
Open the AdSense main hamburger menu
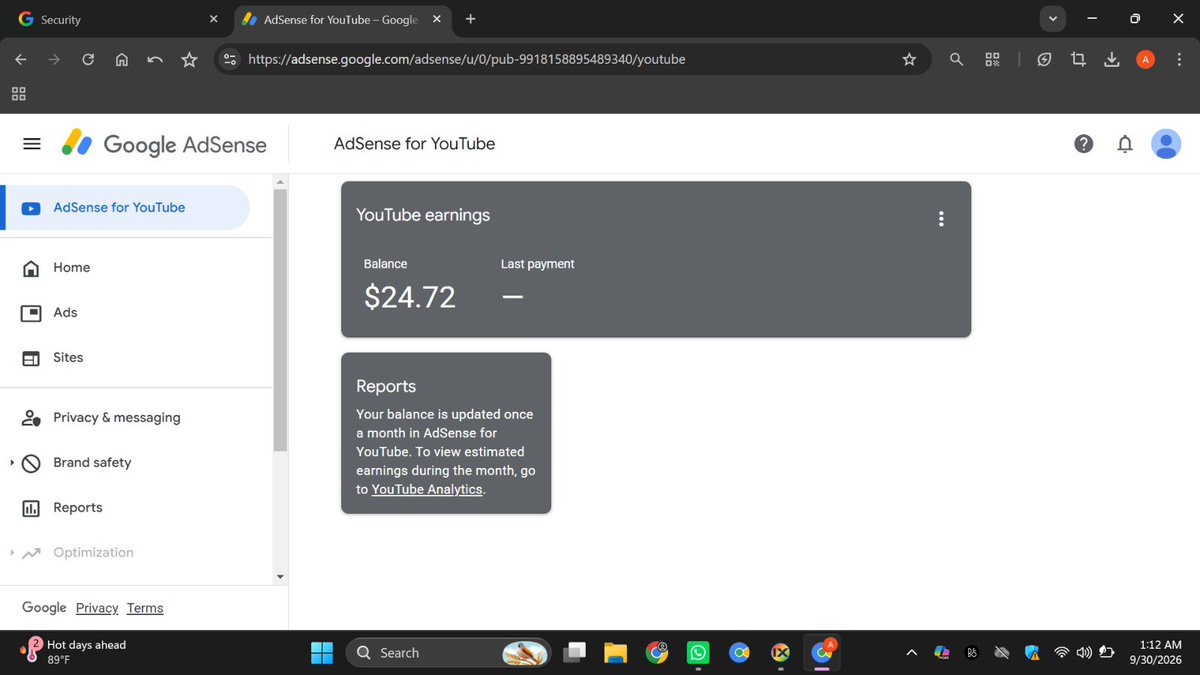(32, 144)
